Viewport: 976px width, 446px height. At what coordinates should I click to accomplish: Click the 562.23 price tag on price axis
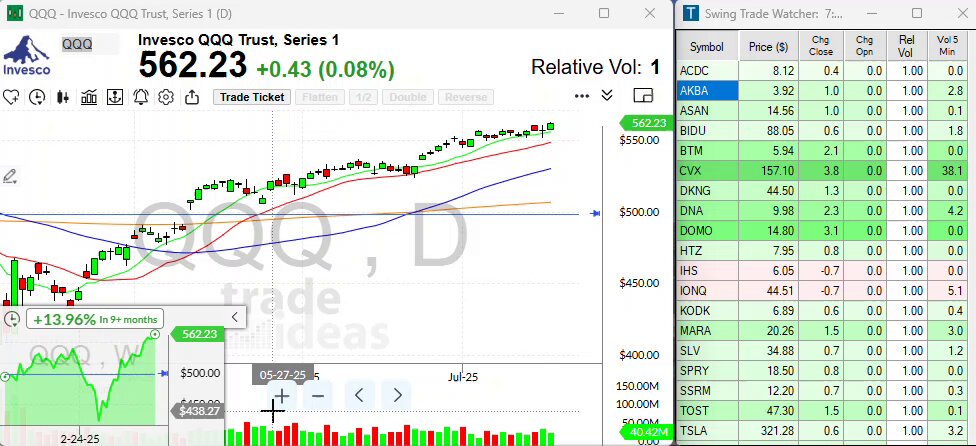tap(647, 123)
